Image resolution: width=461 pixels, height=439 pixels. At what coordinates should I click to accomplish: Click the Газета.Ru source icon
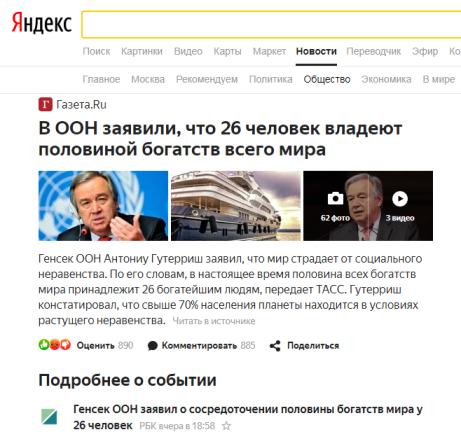tap(45, 104)
